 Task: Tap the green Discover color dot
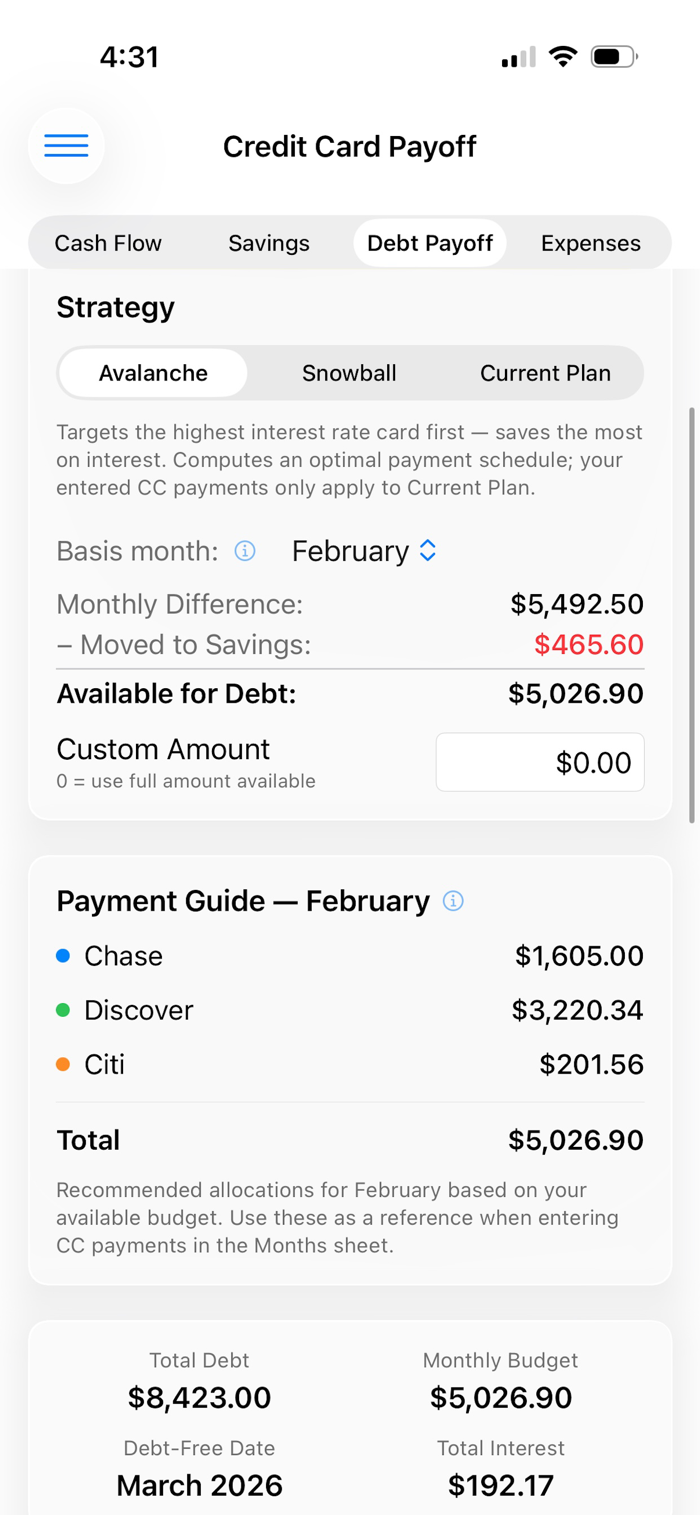pyautogui.click(x=63, y=1010)
